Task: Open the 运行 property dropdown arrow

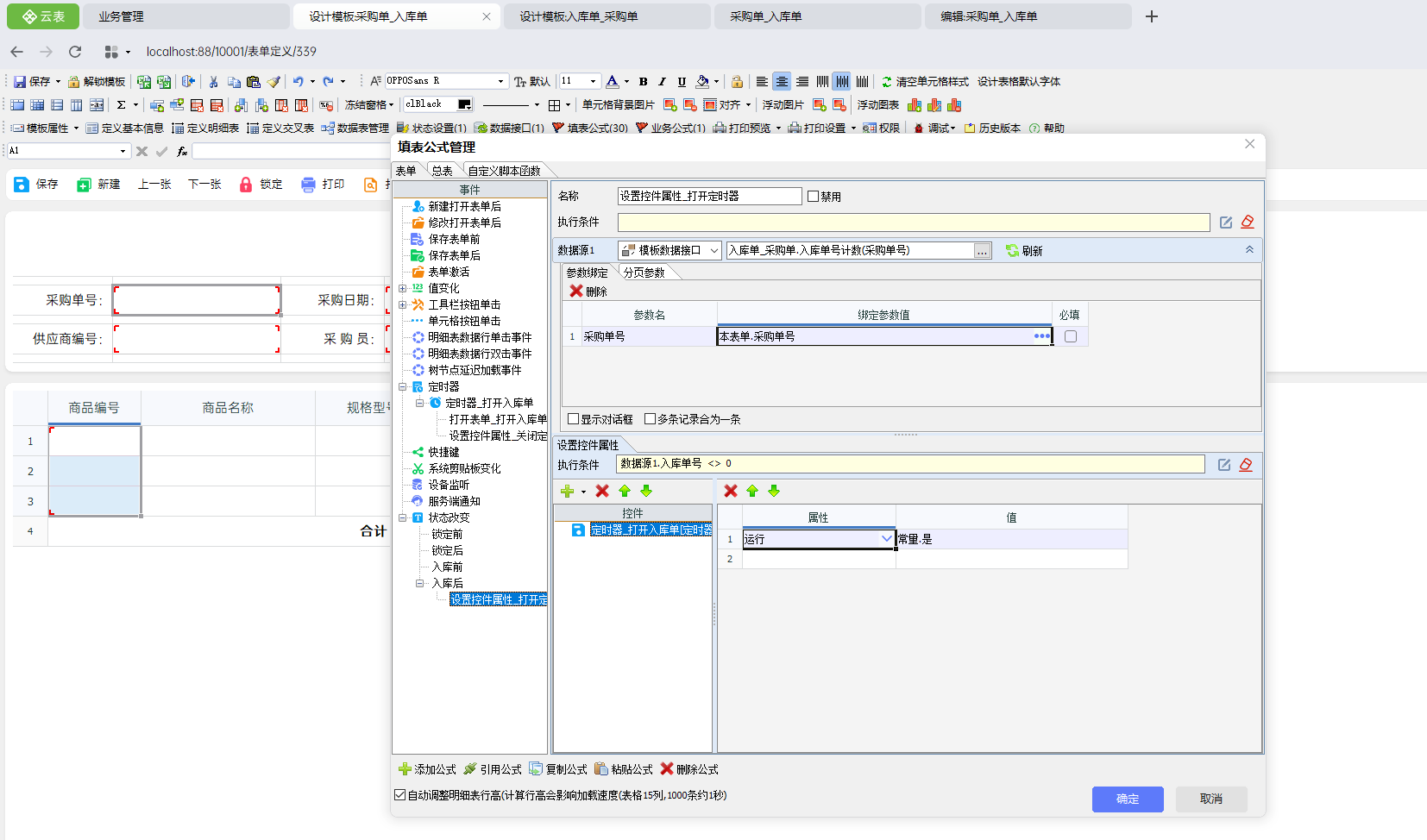Action: [x=886, y=539]
